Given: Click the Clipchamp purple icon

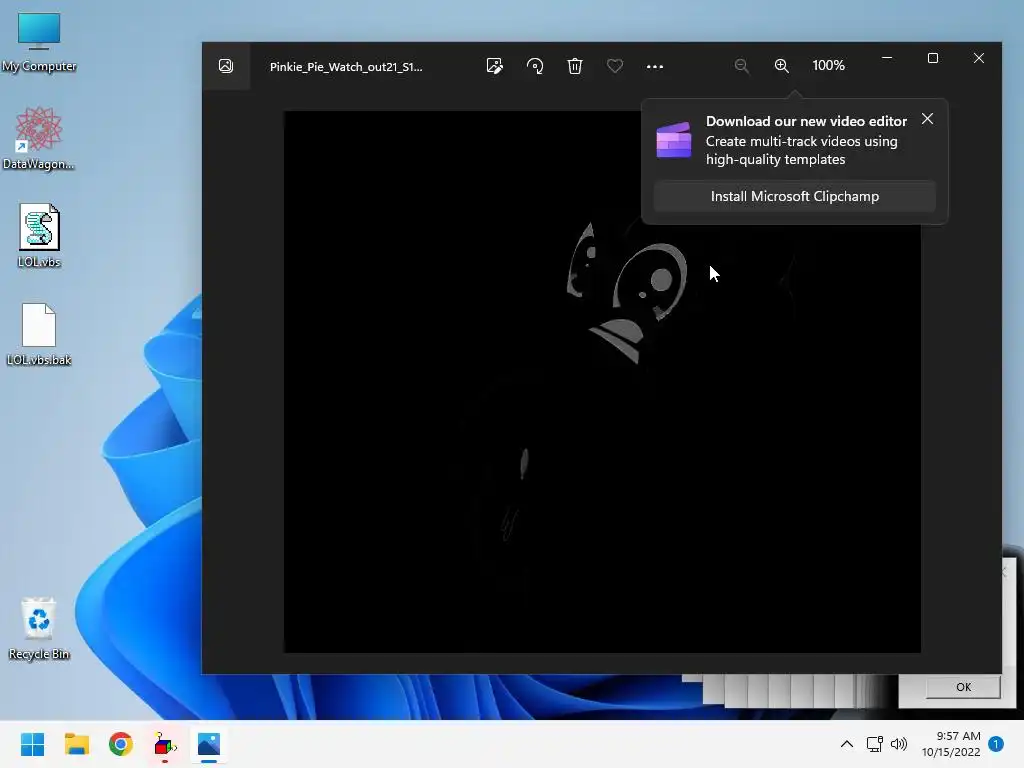Looking at the screenshot, I should coord(674,140).
